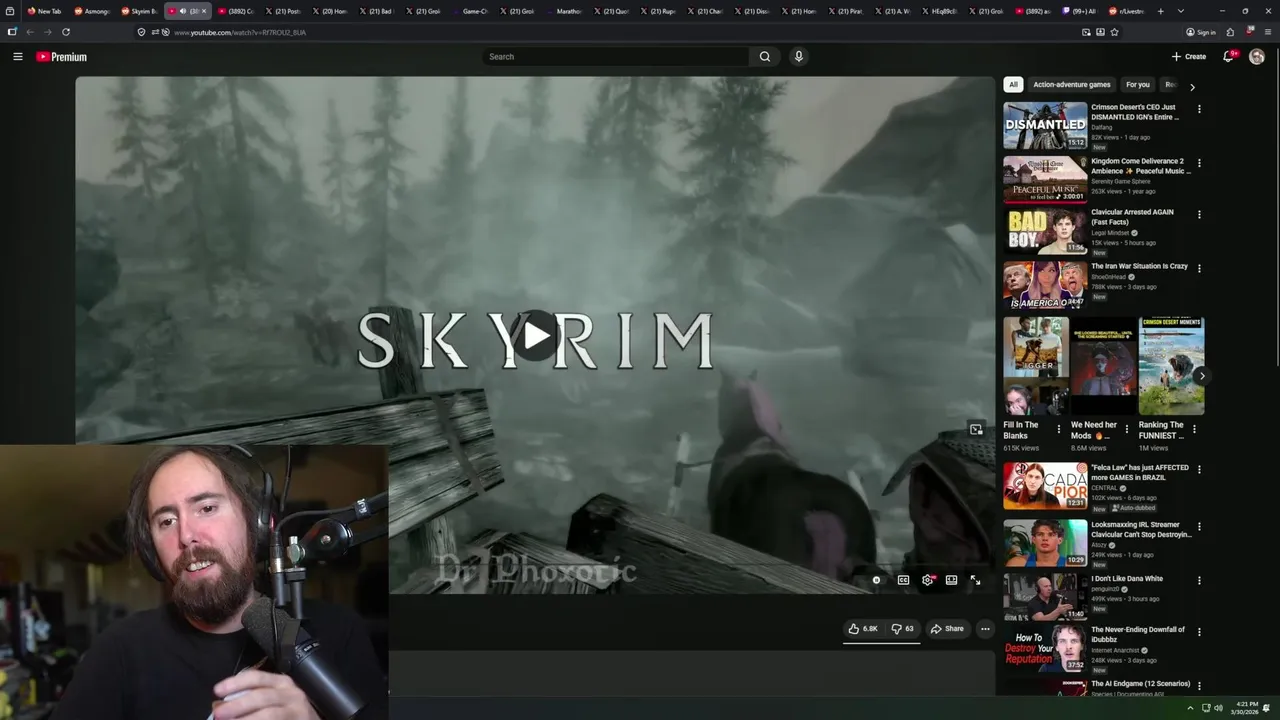This screenshot has height=720, width=1280.
Task: Open the YouTube hamburger guide menu
Action: [17, 57]
